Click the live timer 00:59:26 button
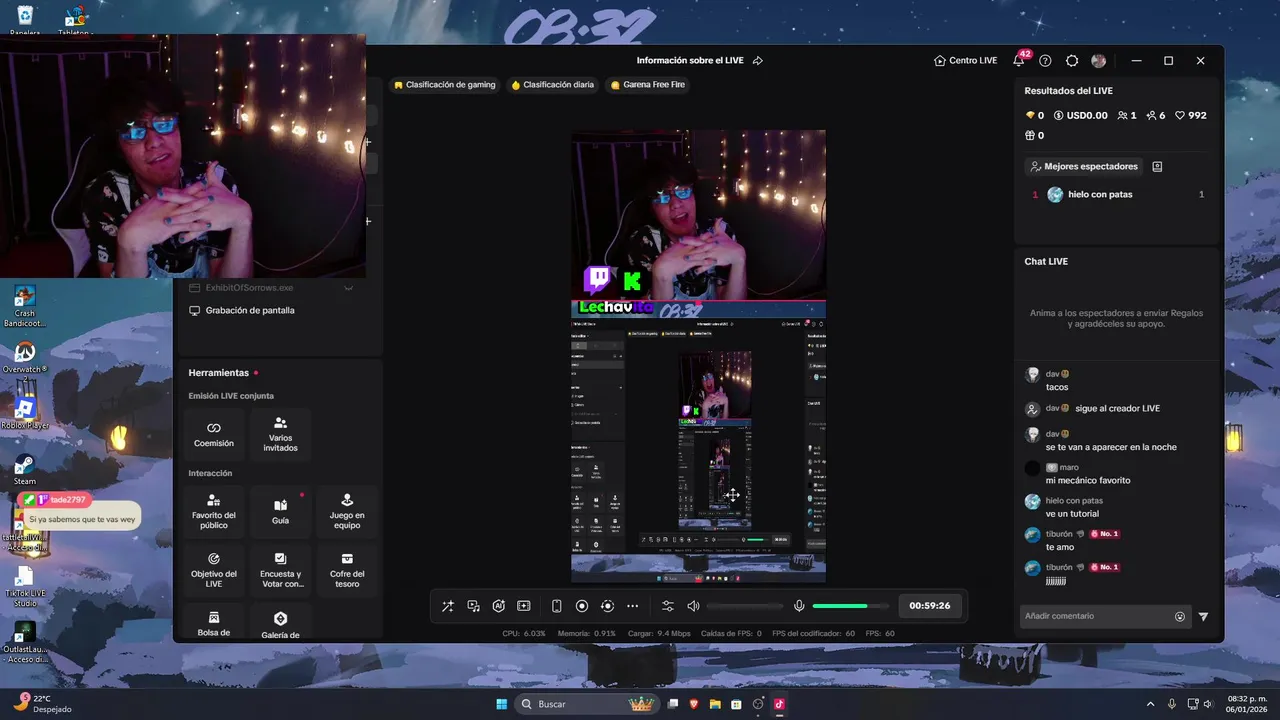The height and width of the screenshot is (720, 1280). pyautogui.click(x=929, y=606)
